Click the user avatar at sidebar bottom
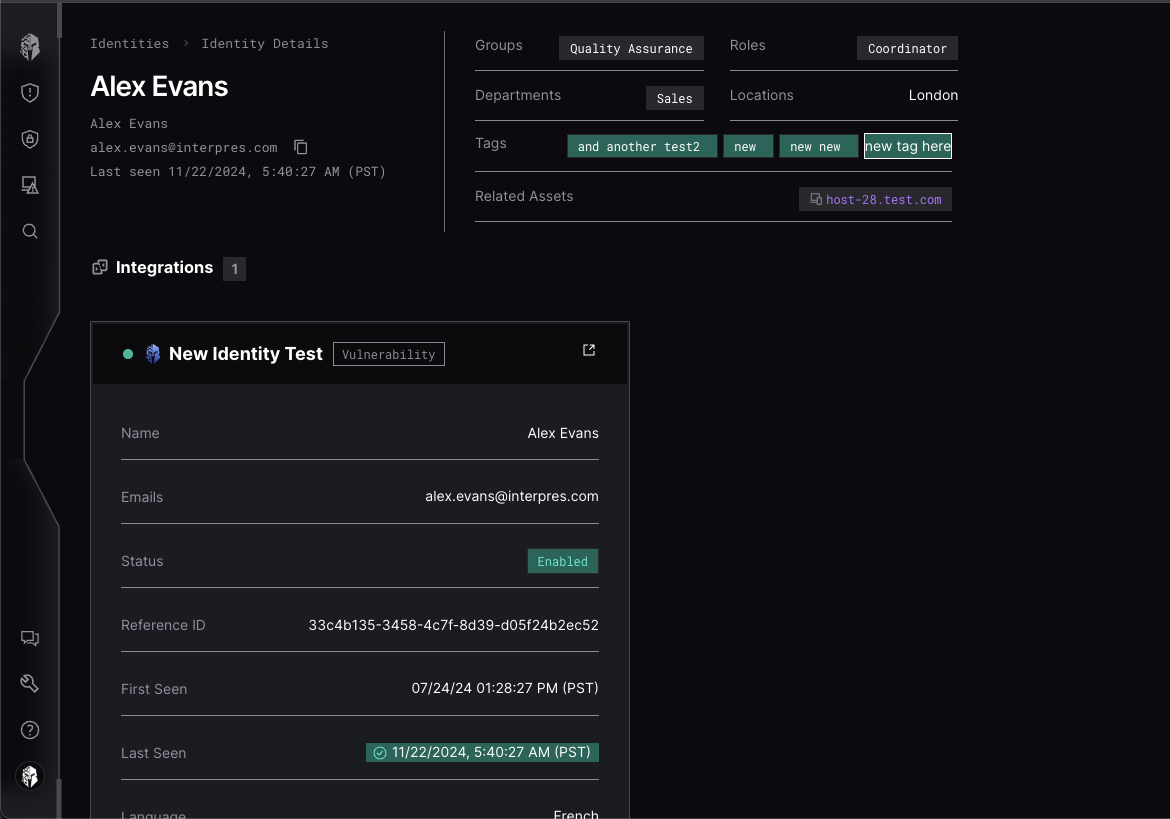Screen dimensions: 1170x819 30,775
